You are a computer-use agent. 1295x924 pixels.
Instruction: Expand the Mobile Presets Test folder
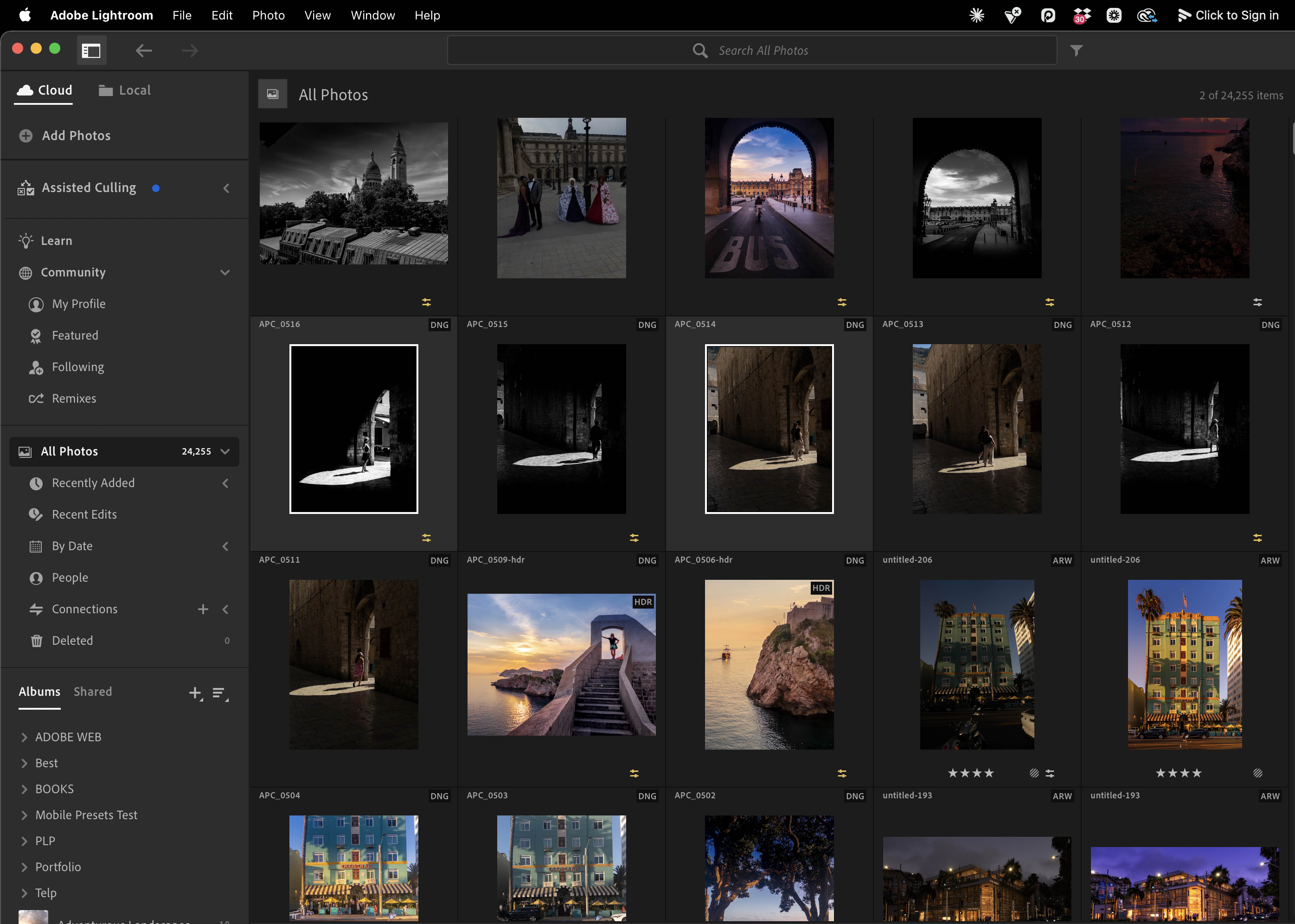coord(24,815)
